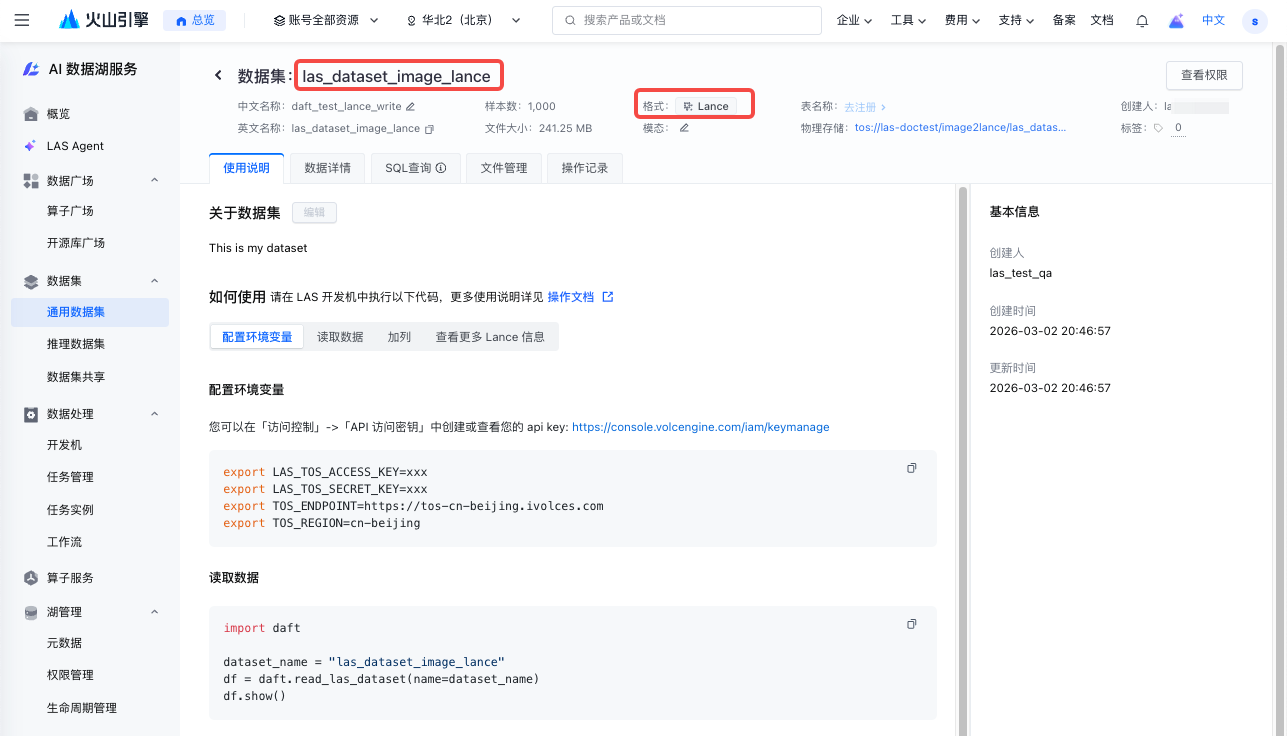Screen dimensions: 1287x736
Task: Select the 配置环境变量 code tab
Action: [x=257, y=337]
